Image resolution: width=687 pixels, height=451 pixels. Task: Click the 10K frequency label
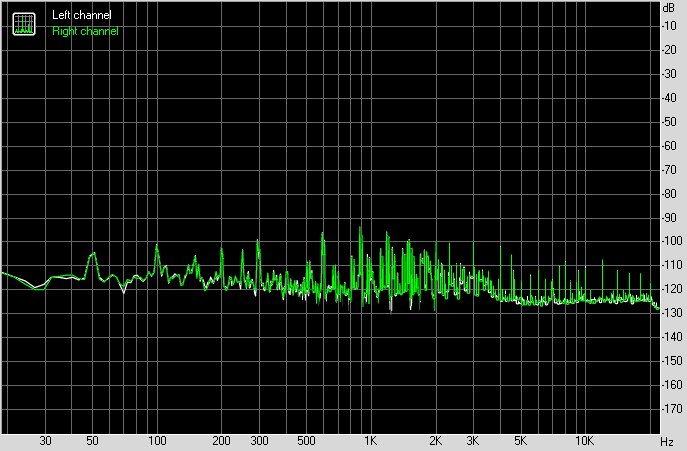[584, 441]
